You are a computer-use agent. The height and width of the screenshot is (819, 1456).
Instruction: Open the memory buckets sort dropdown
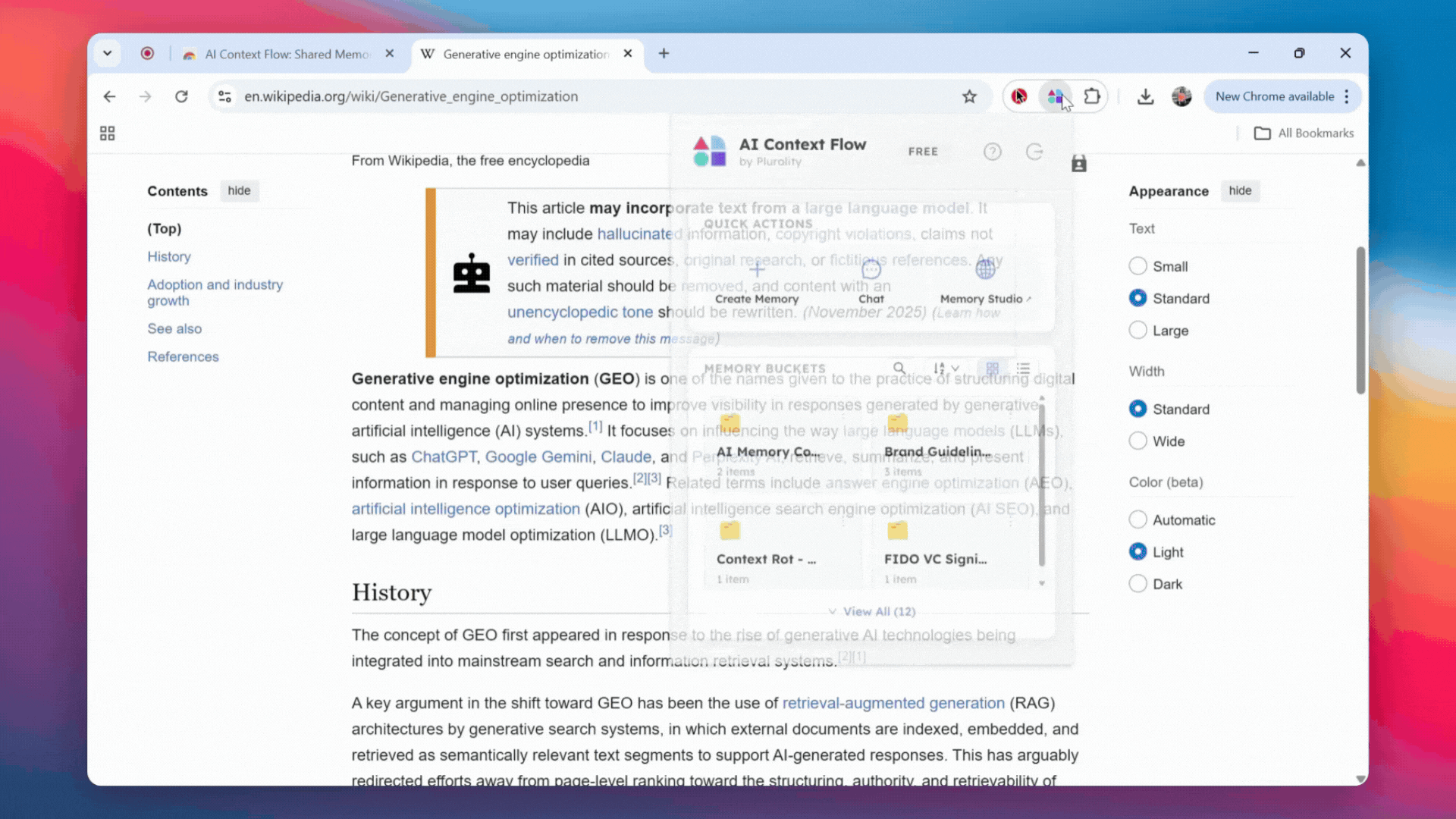tap(946, 369)
